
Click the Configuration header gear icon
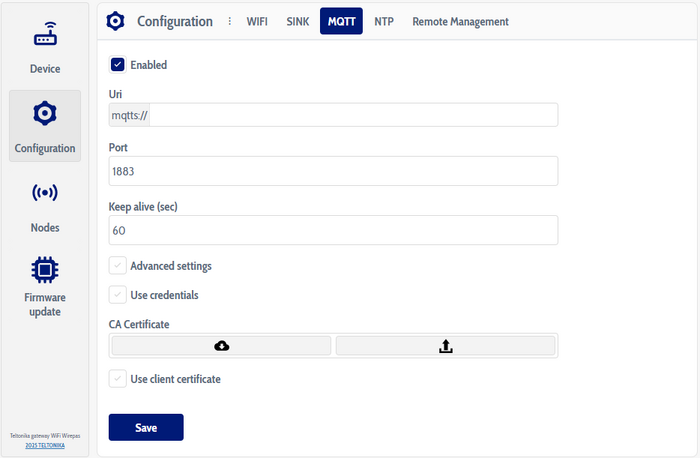pyautogui.click(x=116, y=21)
